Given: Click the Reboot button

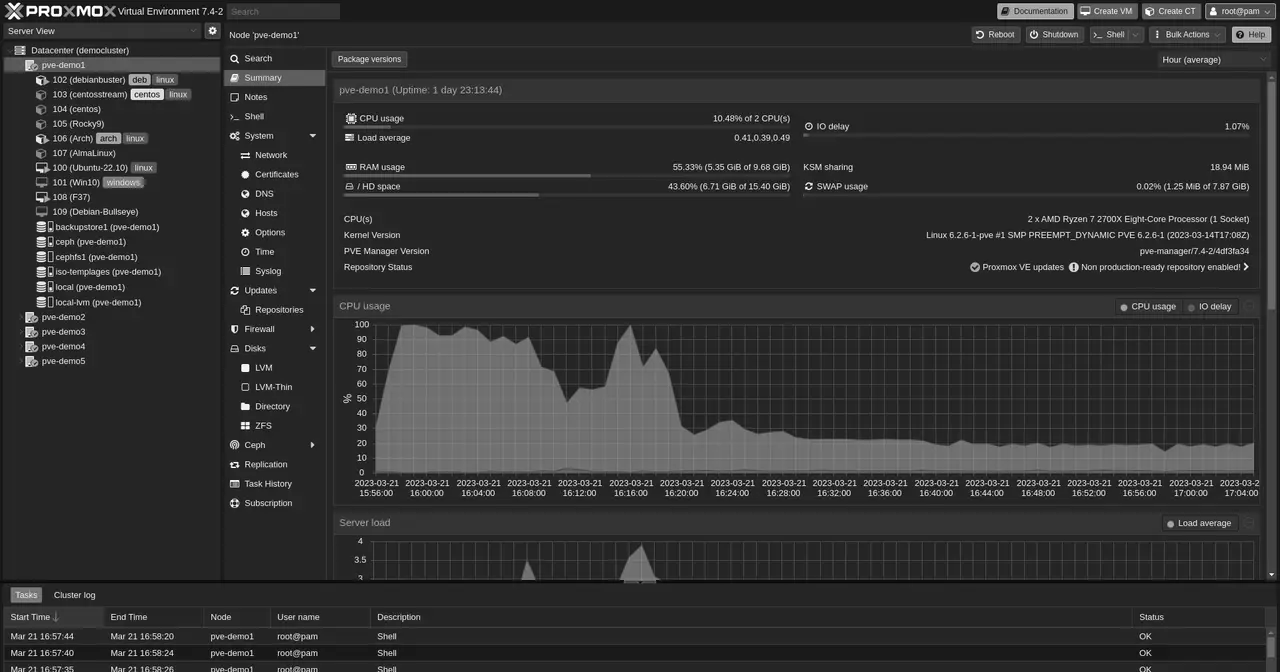Looking at the screenshot, I should point(994,34).
